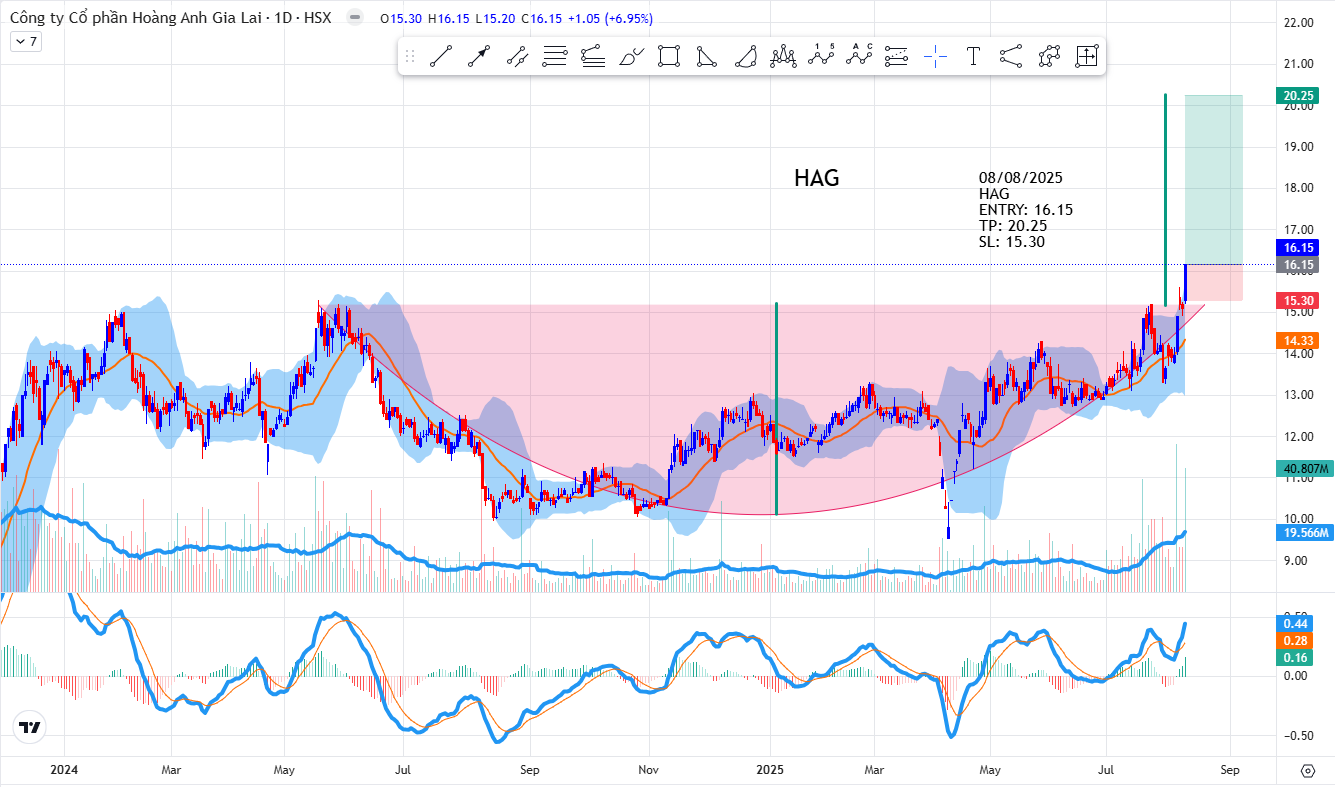Select the HAG text label on chart
1335x787 pixels.
tap(816, 178)
